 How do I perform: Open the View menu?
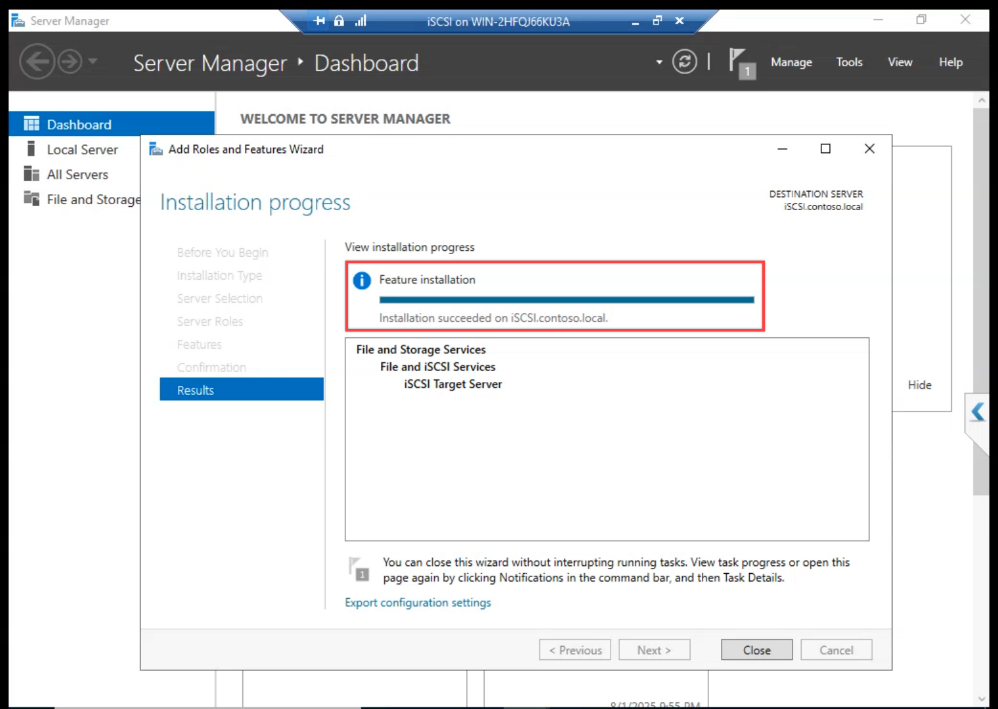pyautogui.click(x=900, y=62)
